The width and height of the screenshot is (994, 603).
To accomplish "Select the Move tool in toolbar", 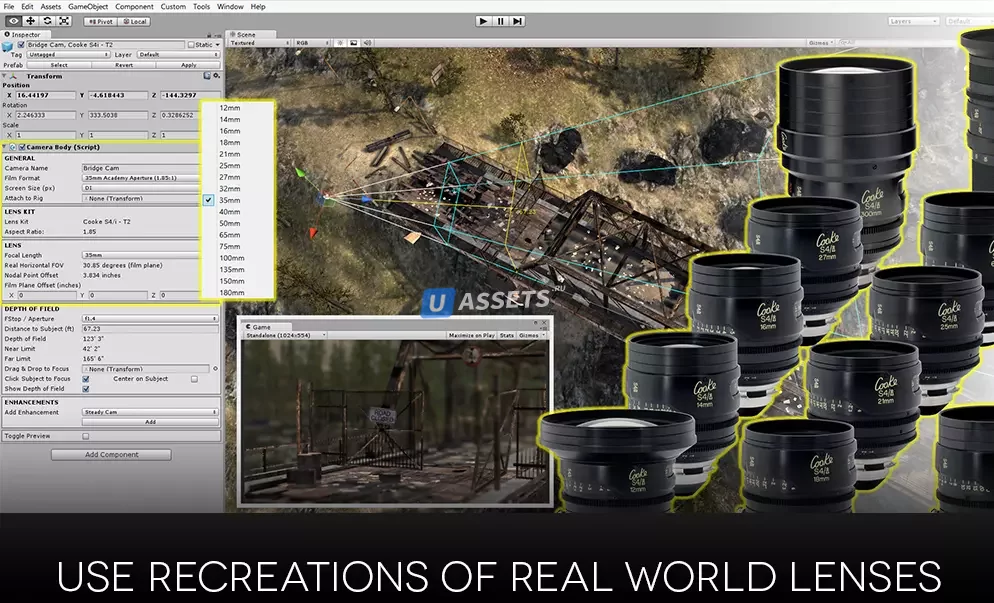I will point(30,21).
